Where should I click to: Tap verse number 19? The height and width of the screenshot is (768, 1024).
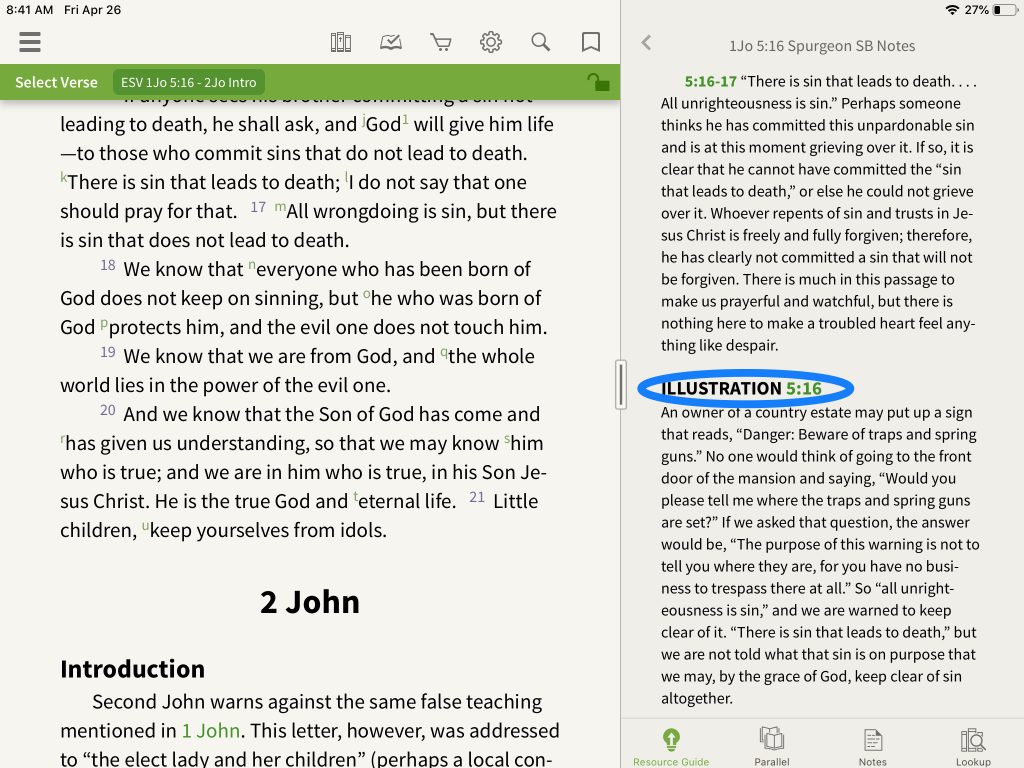pos(108,352)
